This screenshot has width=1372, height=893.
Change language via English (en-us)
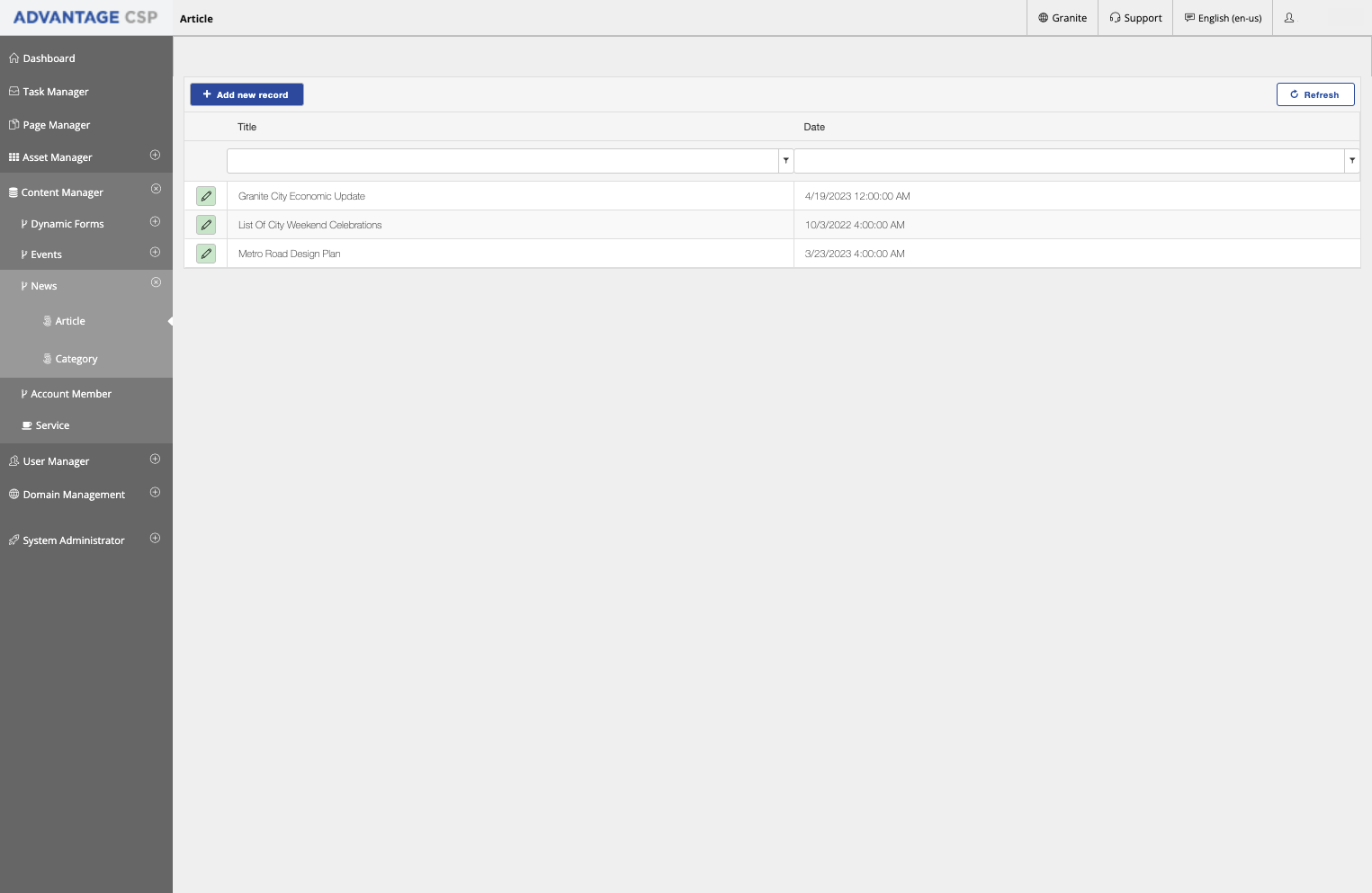[1223, 18]
